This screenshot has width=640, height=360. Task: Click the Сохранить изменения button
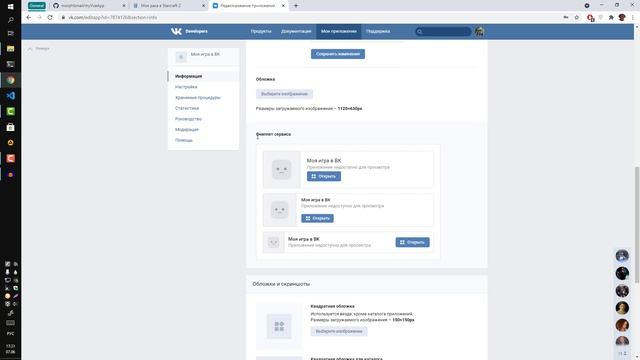[x=338, y=54]
